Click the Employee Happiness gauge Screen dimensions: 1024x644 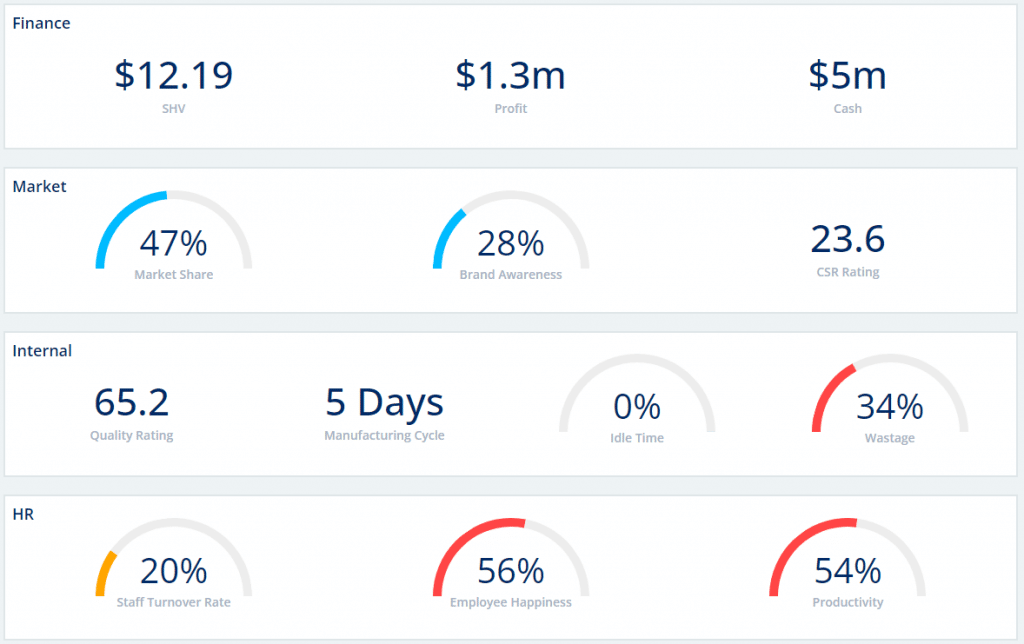(510, 562)
